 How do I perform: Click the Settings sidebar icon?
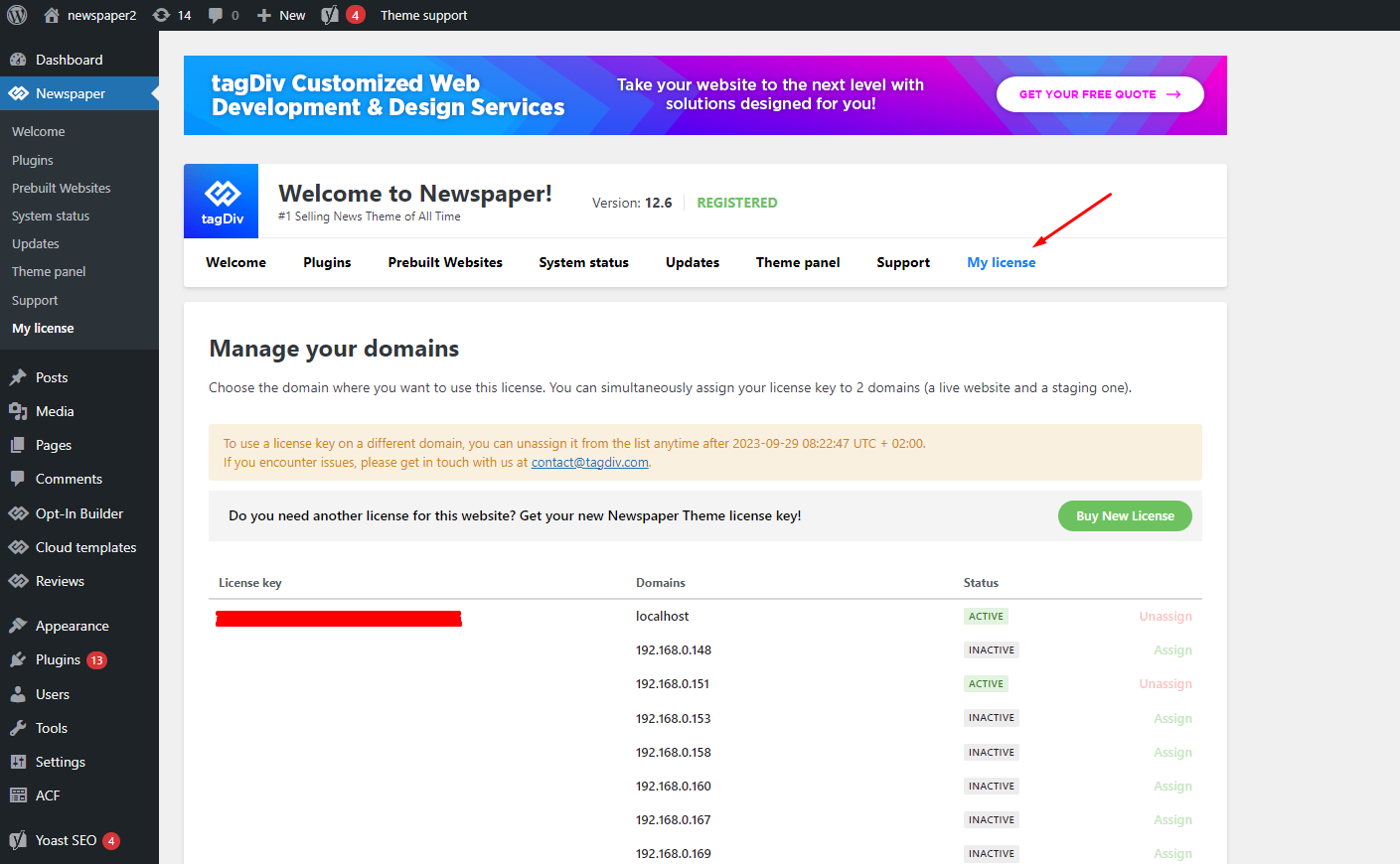point(18,762)
